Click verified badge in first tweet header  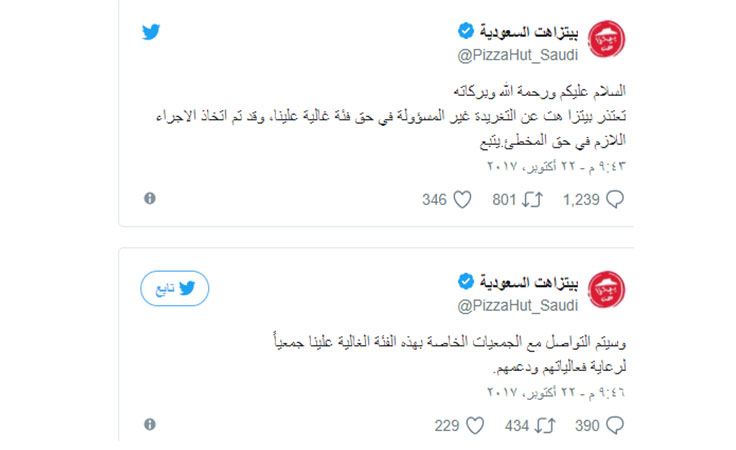tap(466, 31)
